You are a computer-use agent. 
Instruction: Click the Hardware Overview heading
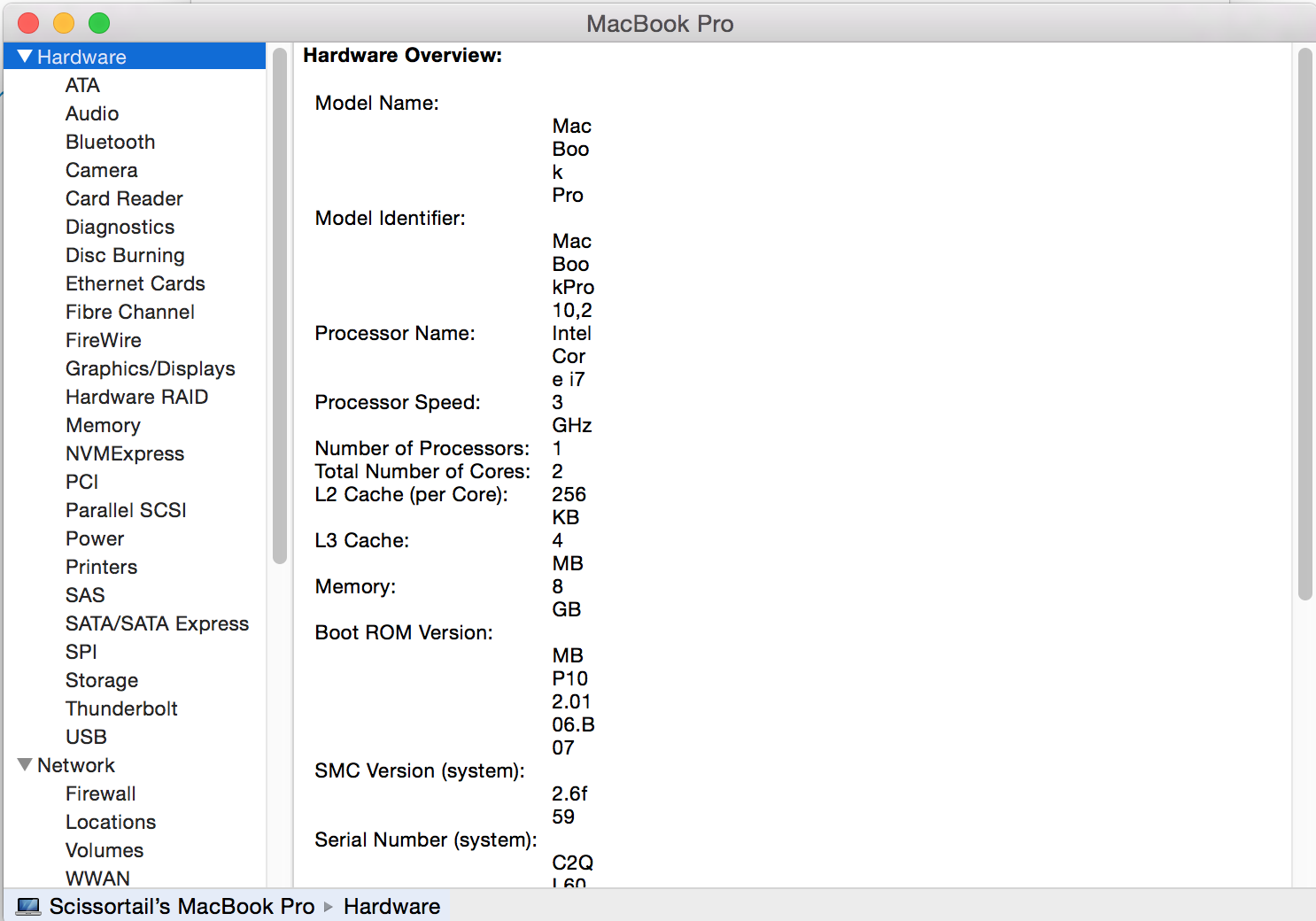pyautogui.click(x=403, y=55)
